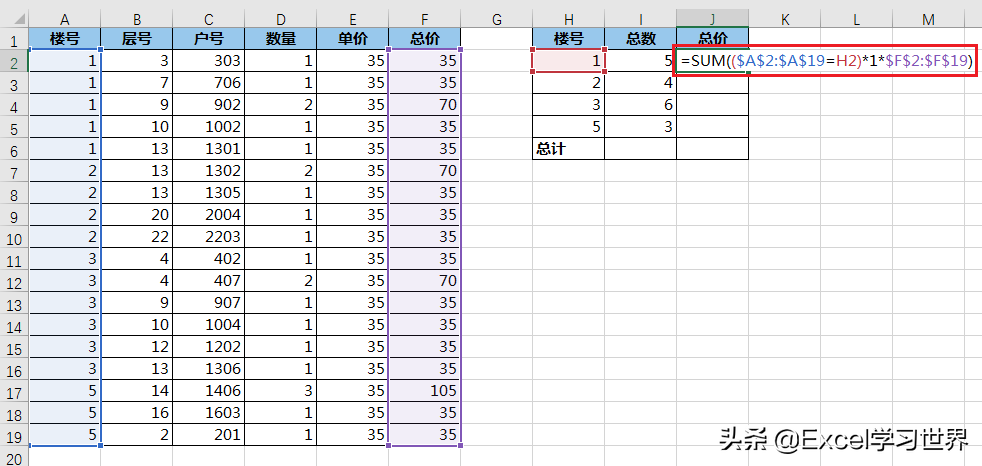Click header cell 总价 in column F
Image resolution: width=982 pixels, height=466 pixels.
(425, 39)
